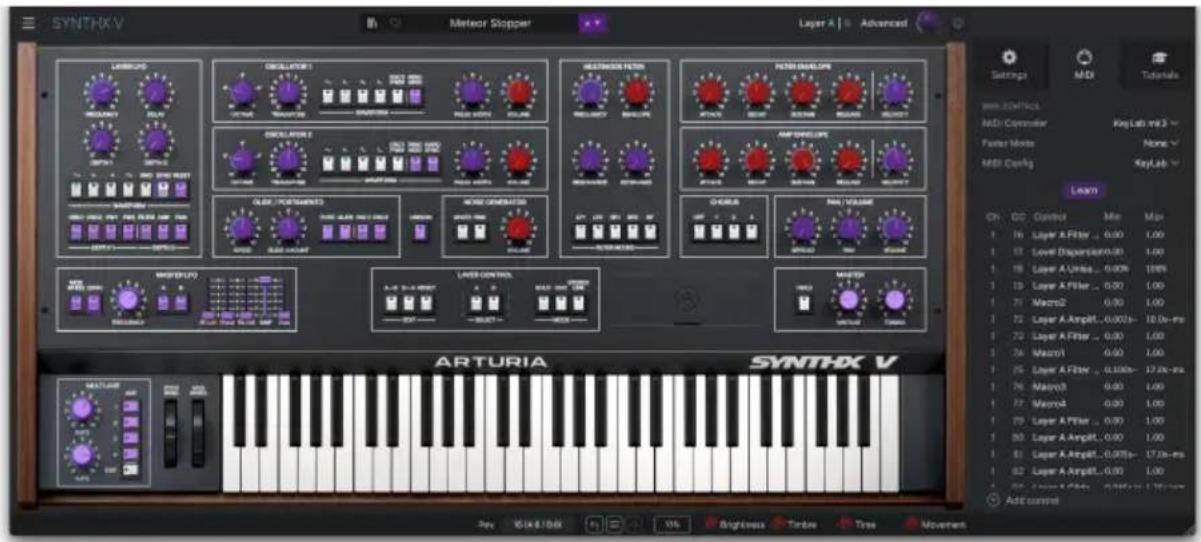
Task: Click Multimode Filter Frequency knob
Action: [589, 94]
